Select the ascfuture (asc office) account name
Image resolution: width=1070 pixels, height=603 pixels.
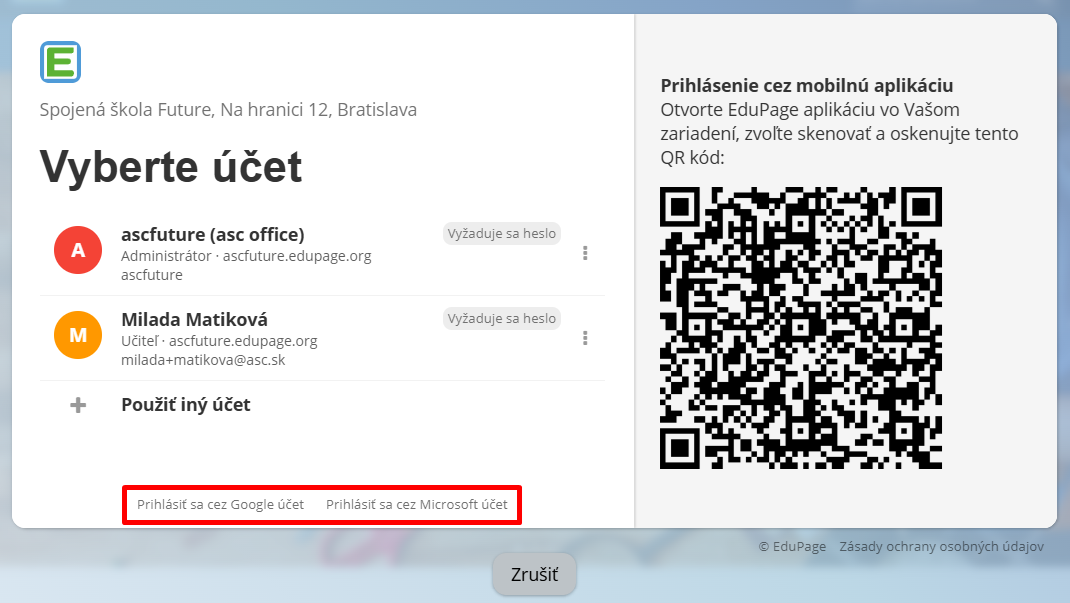(212, 235)
